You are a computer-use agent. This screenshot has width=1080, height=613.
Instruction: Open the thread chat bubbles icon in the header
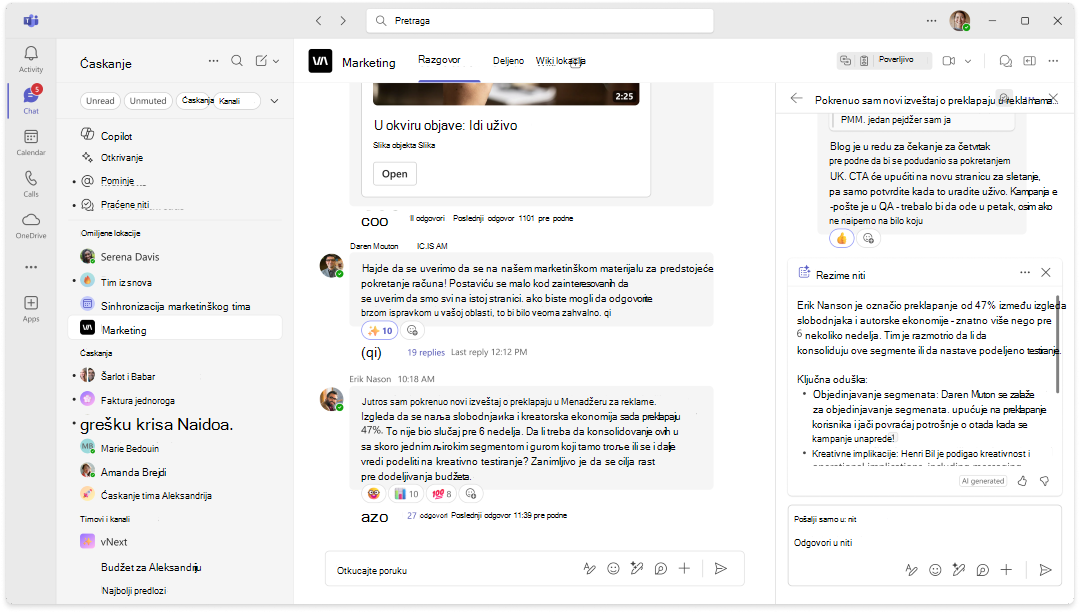1006,61
